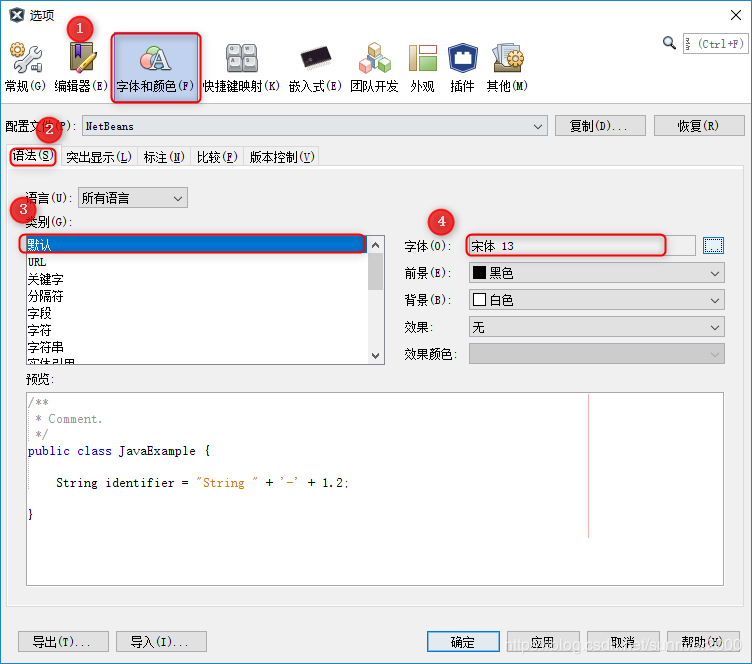The height and width of the screenshot is (664, 752).
Task: Click the 应用 apply button
Action: tap(543, 641)
